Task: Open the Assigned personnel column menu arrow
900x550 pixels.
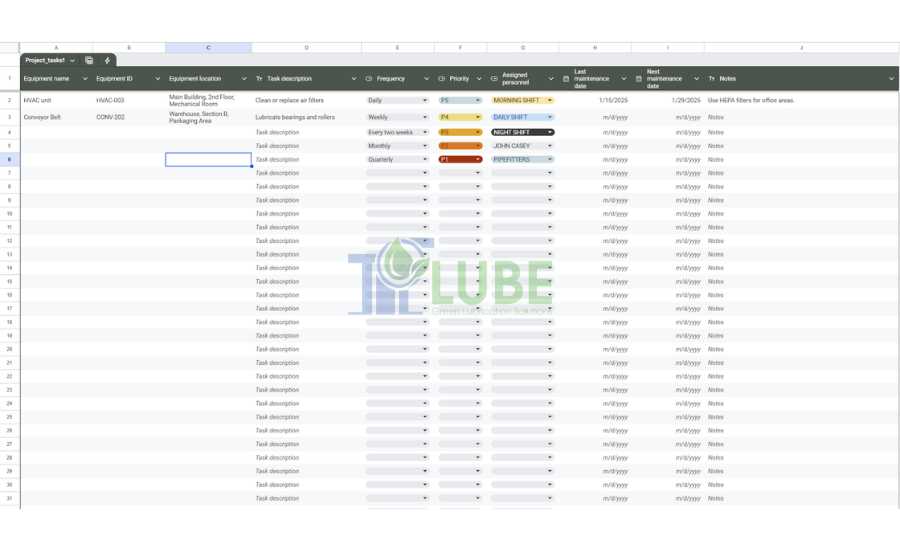Action: point(551,79)
